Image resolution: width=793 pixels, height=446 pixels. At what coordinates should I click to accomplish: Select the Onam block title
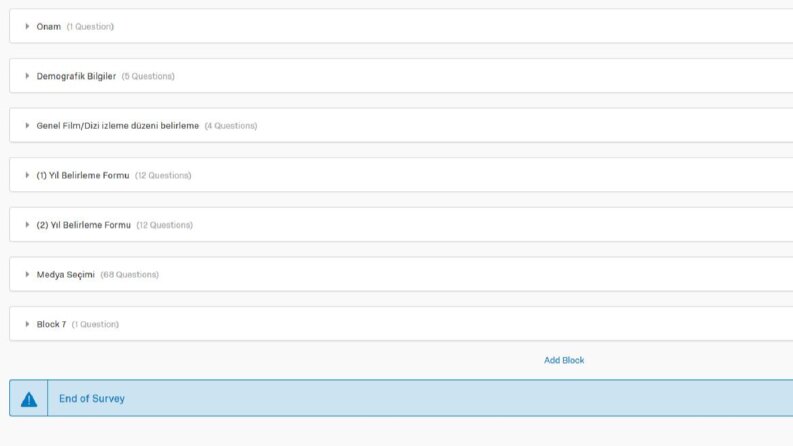[49, 26]
